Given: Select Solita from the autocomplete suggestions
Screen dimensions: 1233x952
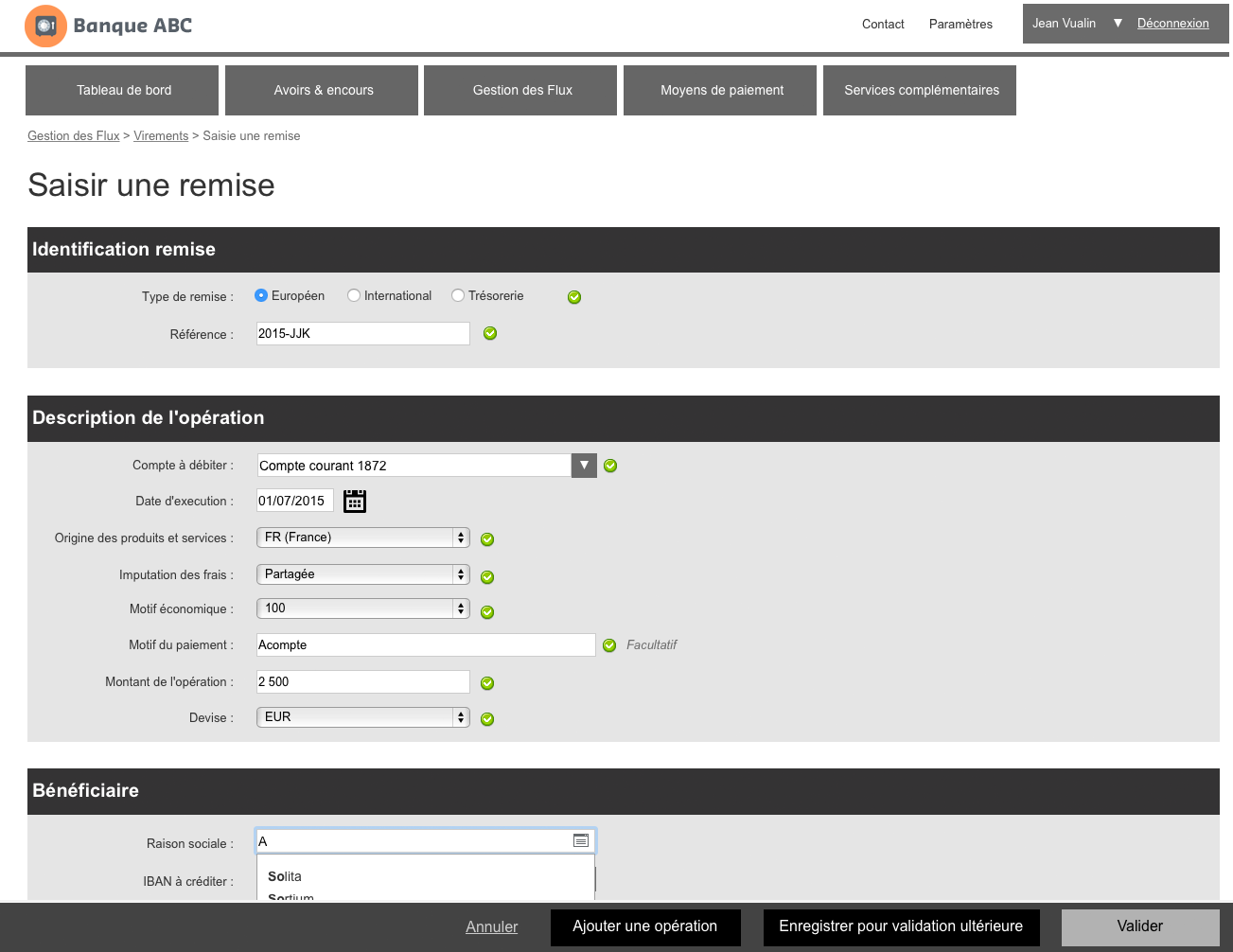Looking at the screenshot, I should coord(284,875).
